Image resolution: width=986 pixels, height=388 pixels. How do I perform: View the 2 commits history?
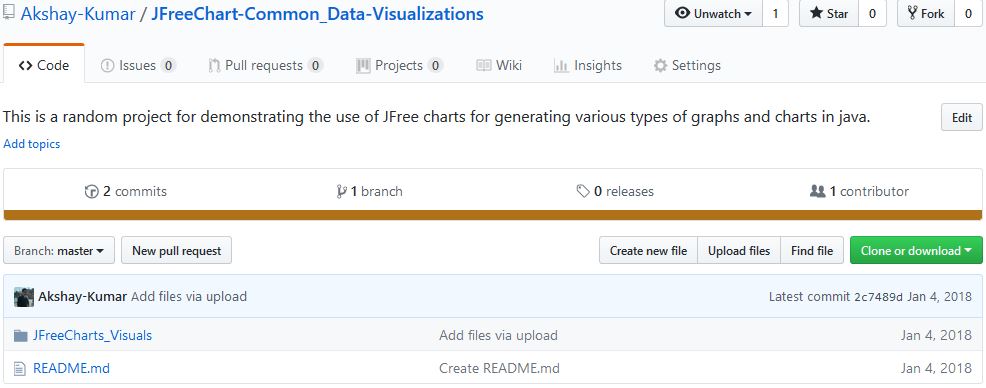126,191
